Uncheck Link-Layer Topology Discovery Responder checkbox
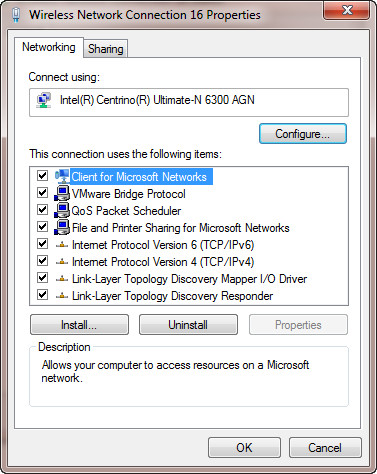The height and width of the screenshot is (474, 377). [42, 295]
